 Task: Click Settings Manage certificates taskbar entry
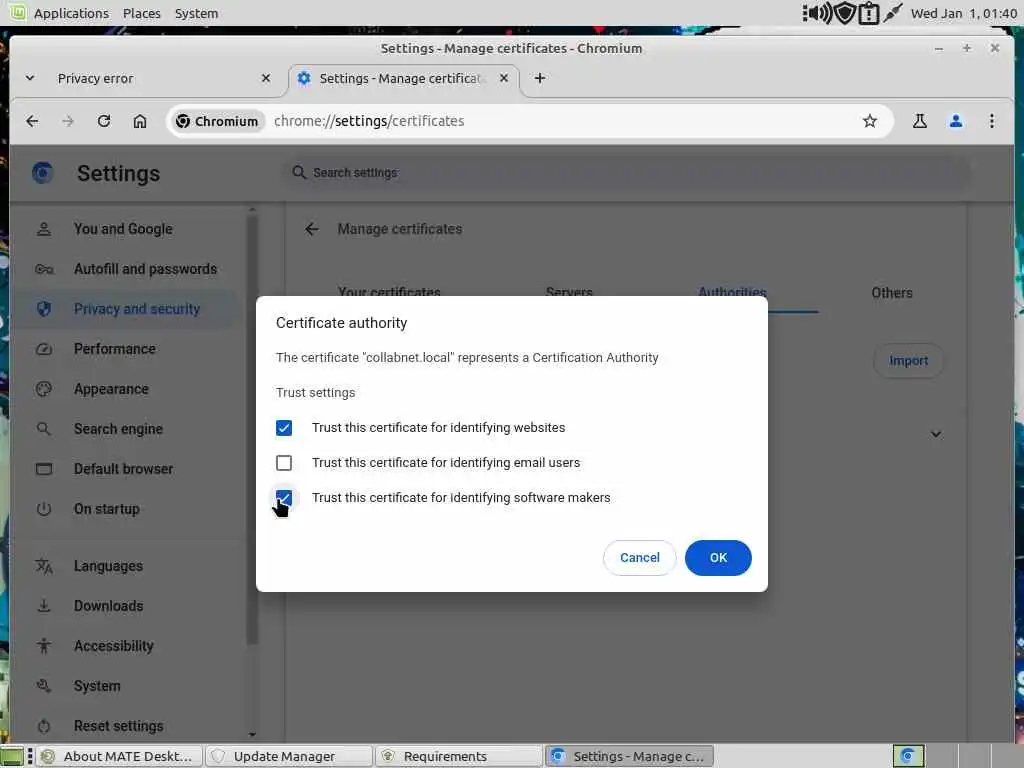[x=628, y=756]
